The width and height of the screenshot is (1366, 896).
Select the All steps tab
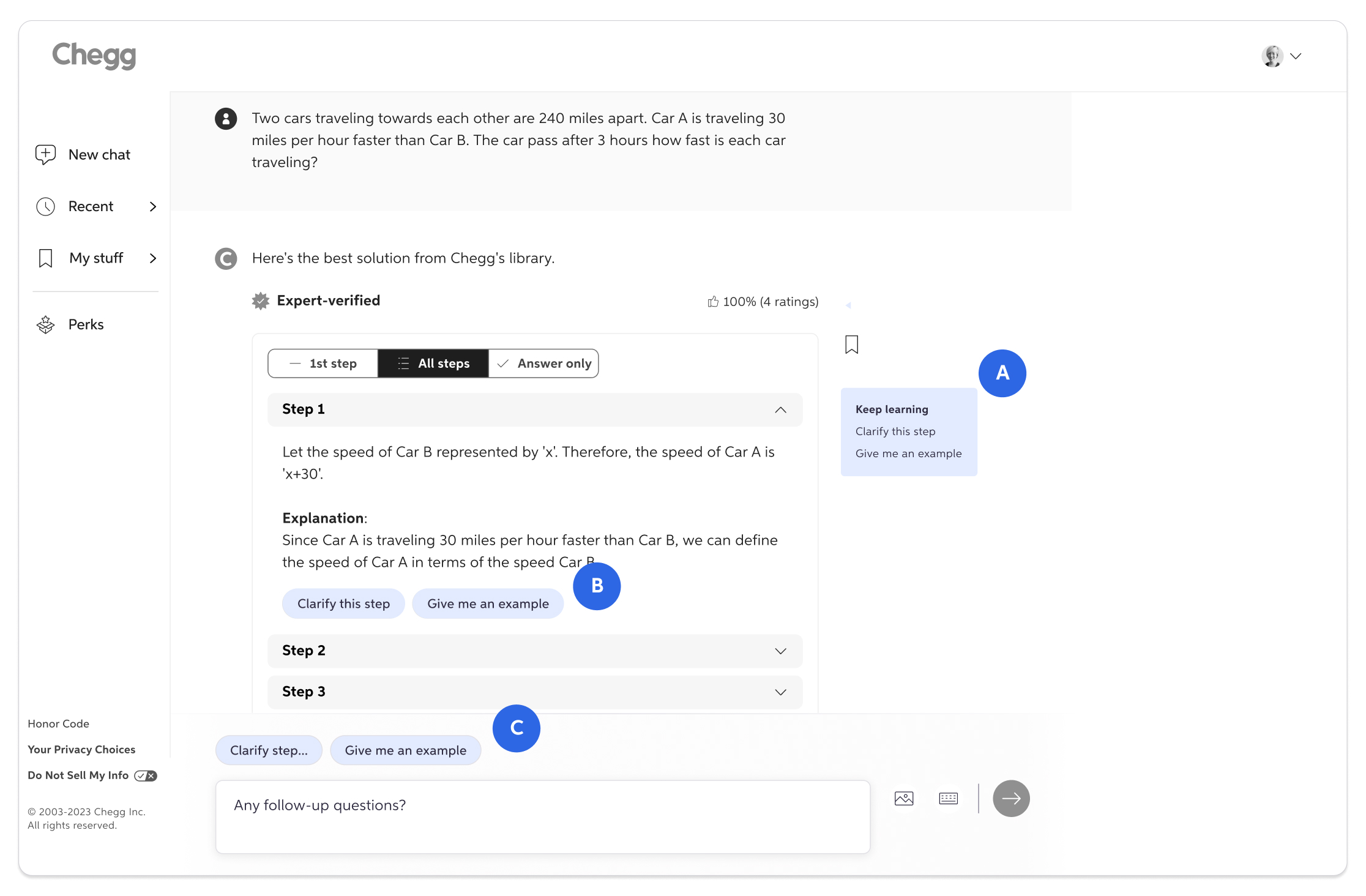(433, 364)
